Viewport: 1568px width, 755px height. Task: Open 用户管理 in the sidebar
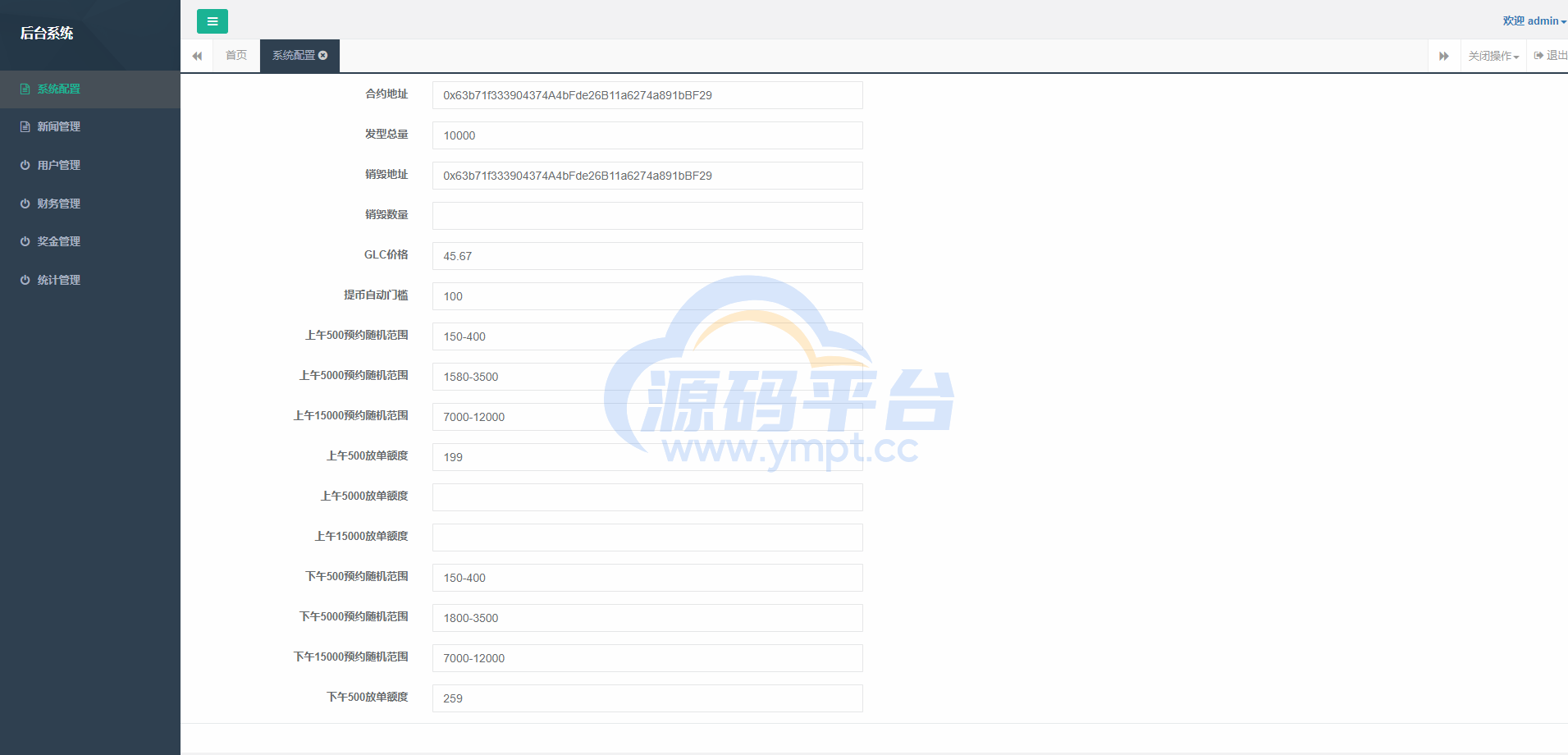[x=90, y=165]
